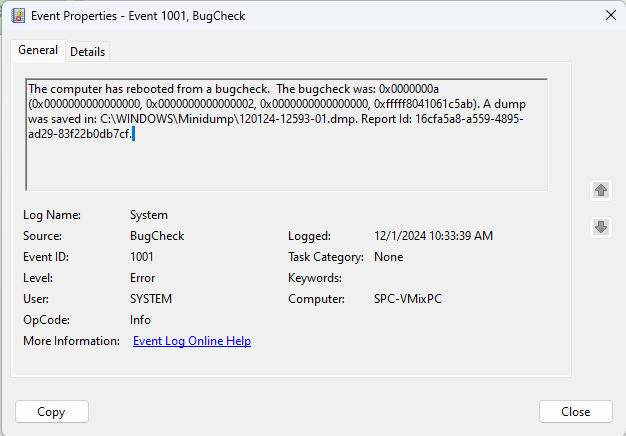Click the Logged: label
Screen dimensions: 626x436
click(309, 236)
